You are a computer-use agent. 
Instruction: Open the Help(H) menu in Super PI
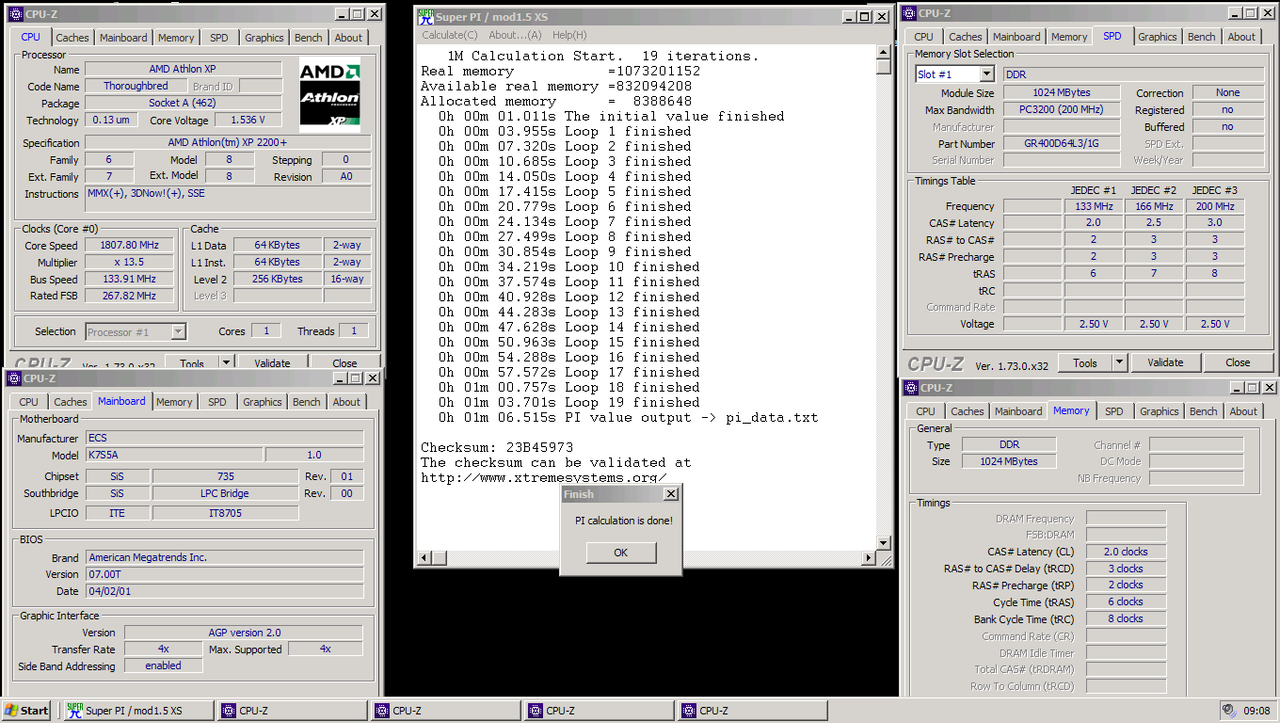click(x=570, y=35)
